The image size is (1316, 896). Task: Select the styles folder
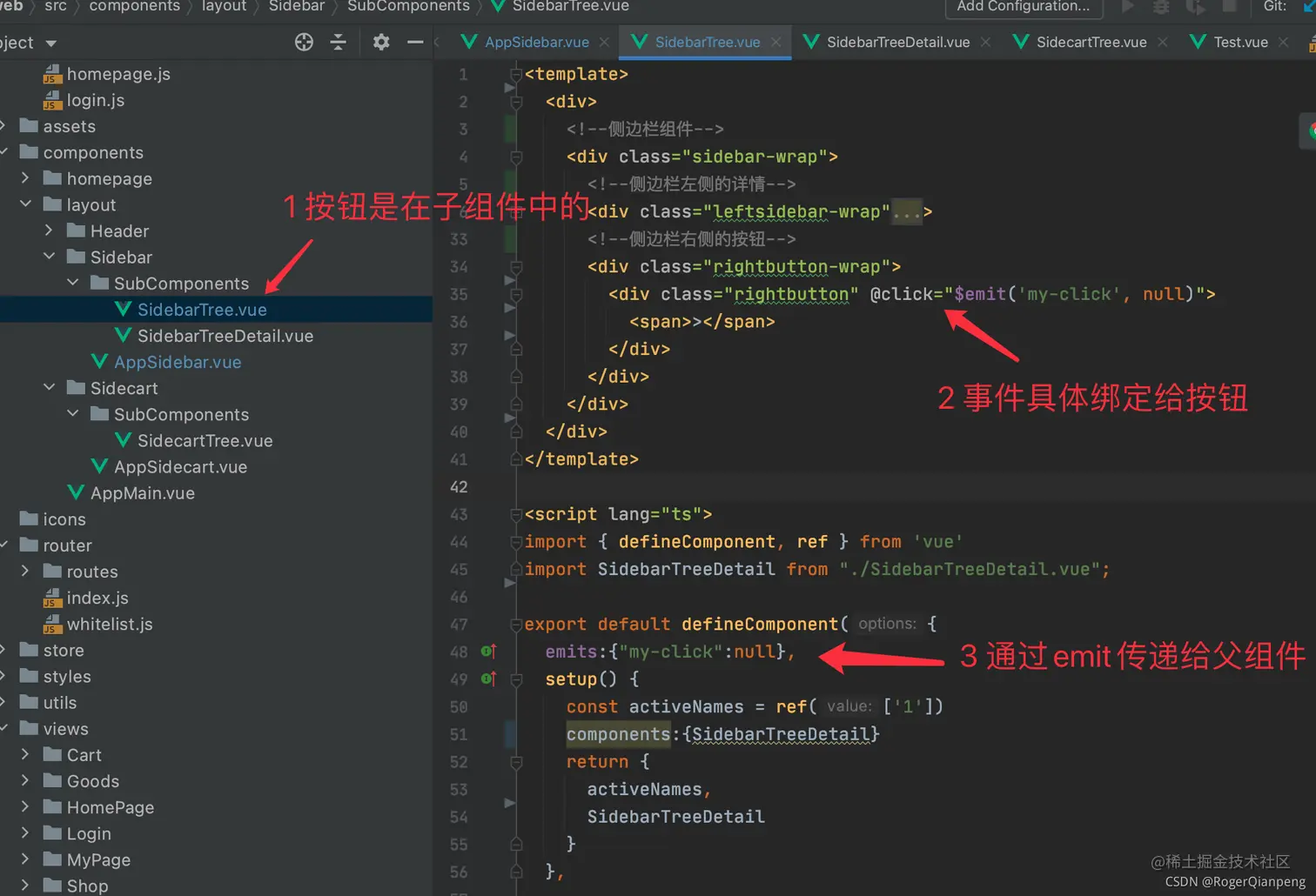click(55, 676)
